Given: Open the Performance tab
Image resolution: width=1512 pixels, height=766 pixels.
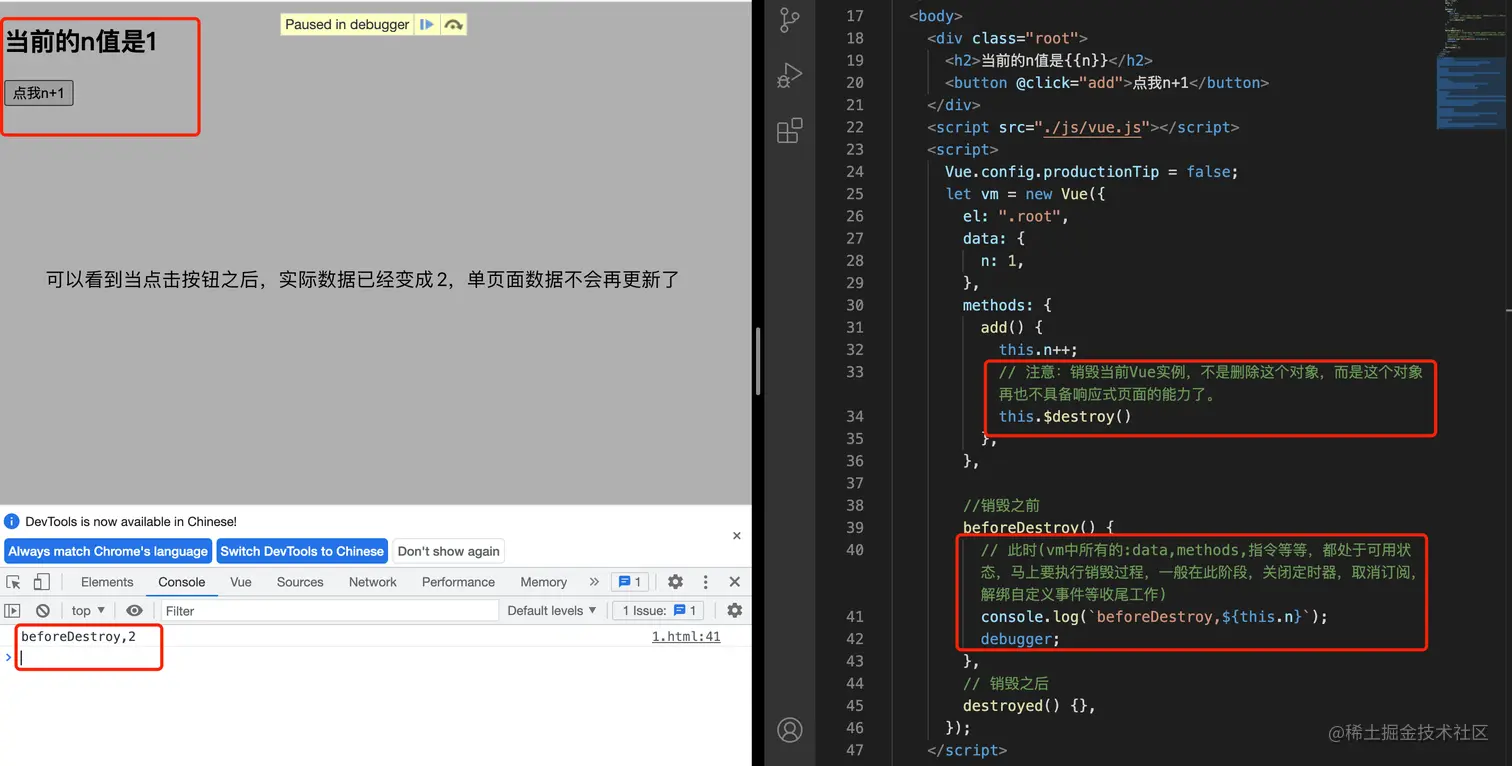Looking at the screenshot, I should click(x=458, y=582).
